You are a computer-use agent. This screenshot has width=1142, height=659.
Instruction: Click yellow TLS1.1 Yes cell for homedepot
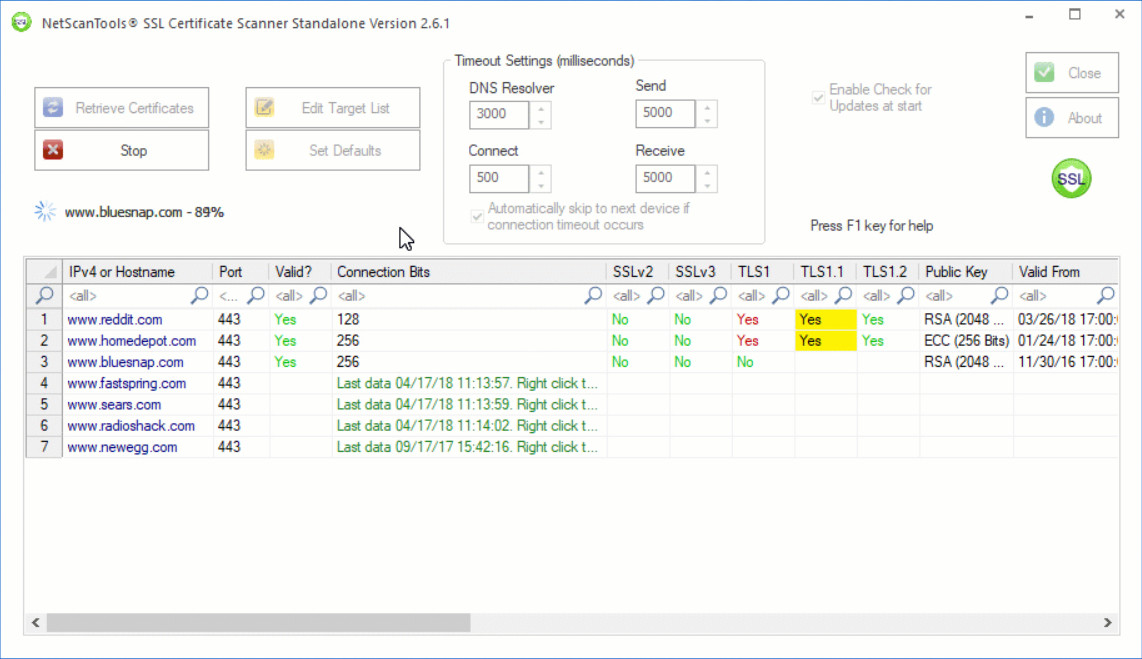(x=825, y=340)
